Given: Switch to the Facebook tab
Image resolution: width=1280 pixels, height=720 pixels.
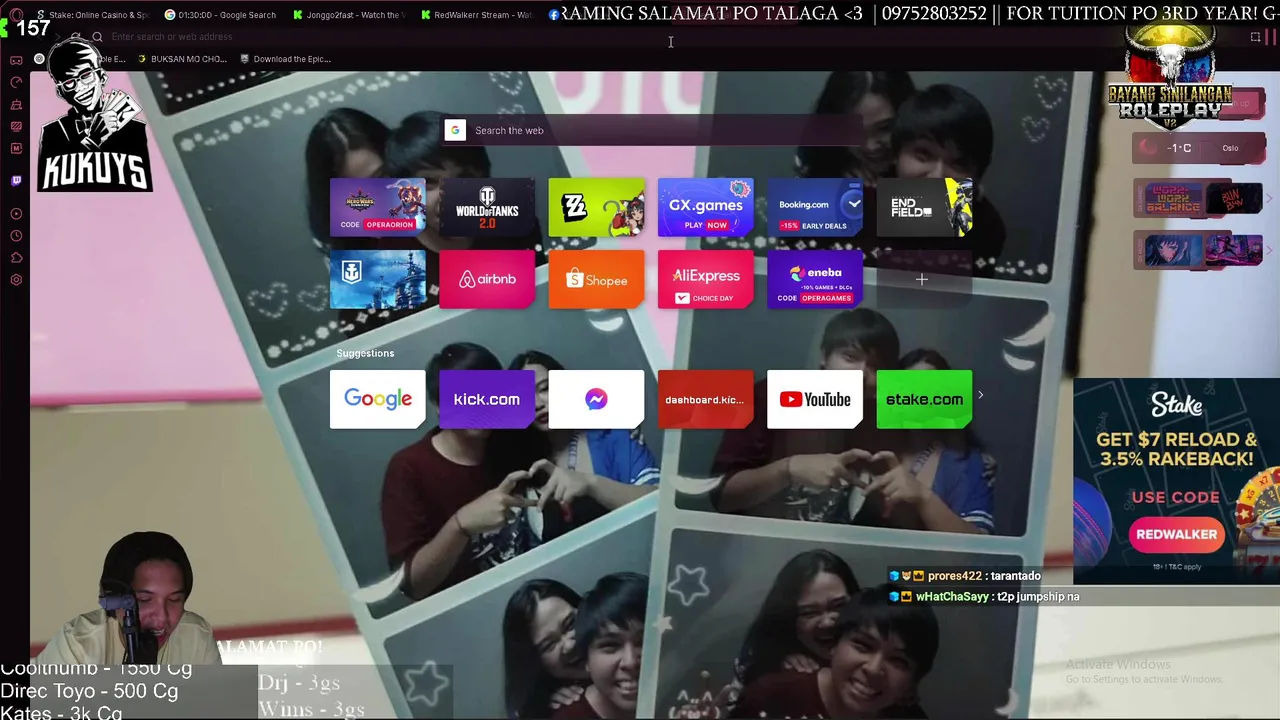Looking at the screenshot, I should (553, 15).
